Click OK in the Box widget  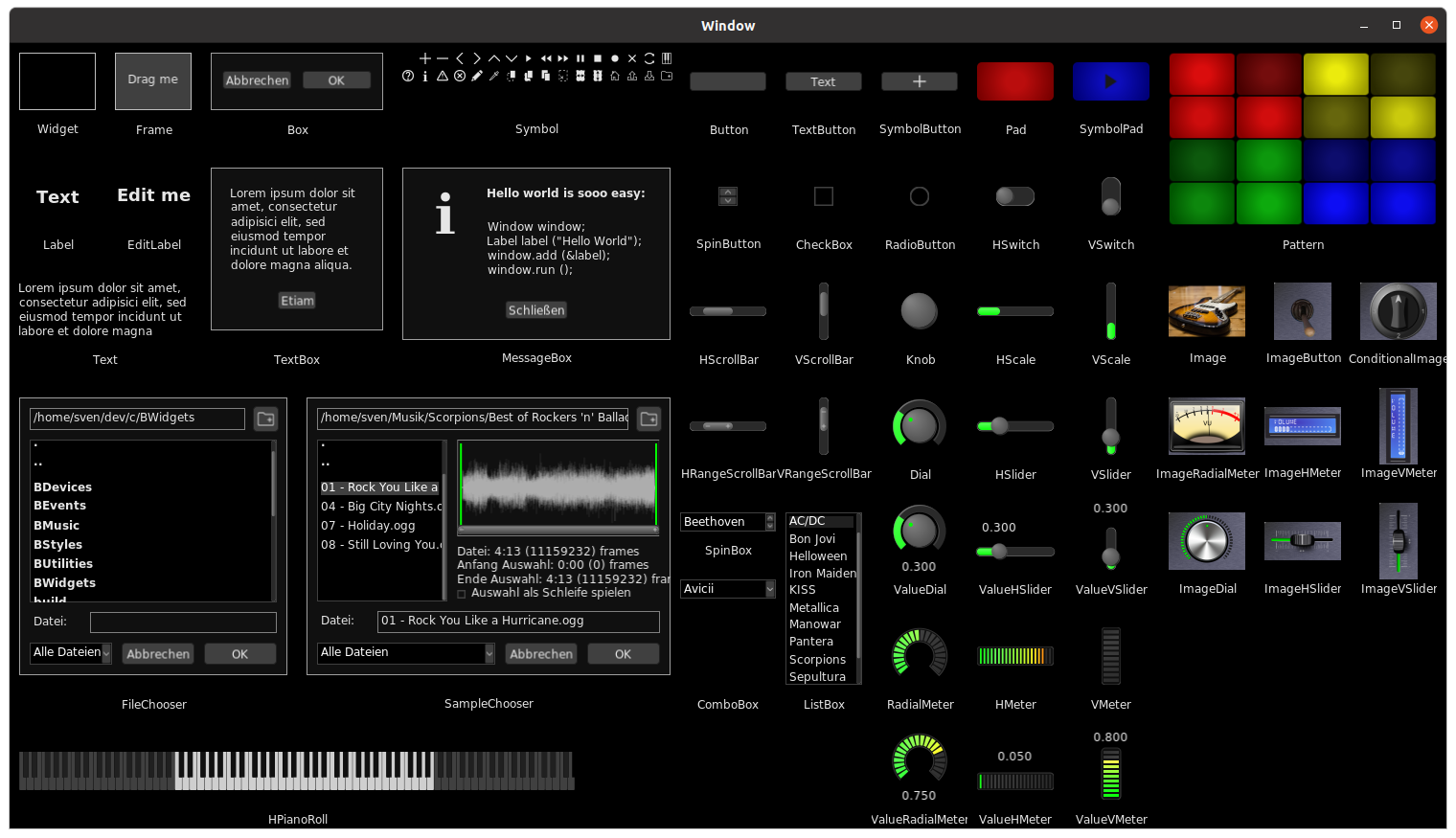(x=336, y=80)
